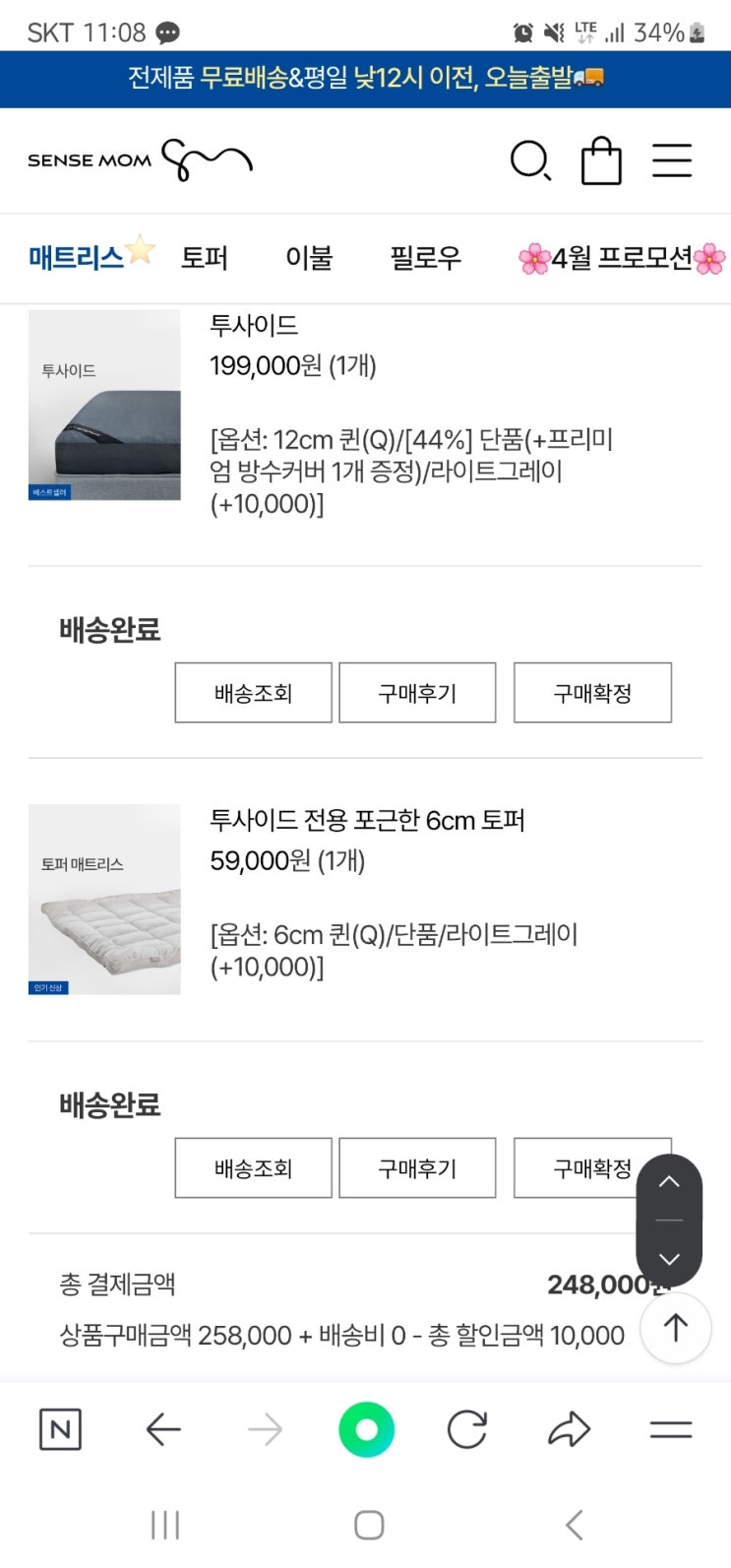Screen dimensions: 731x1568
Task: Reload the page with refresh icon
Action: (x=467, y=1429)
